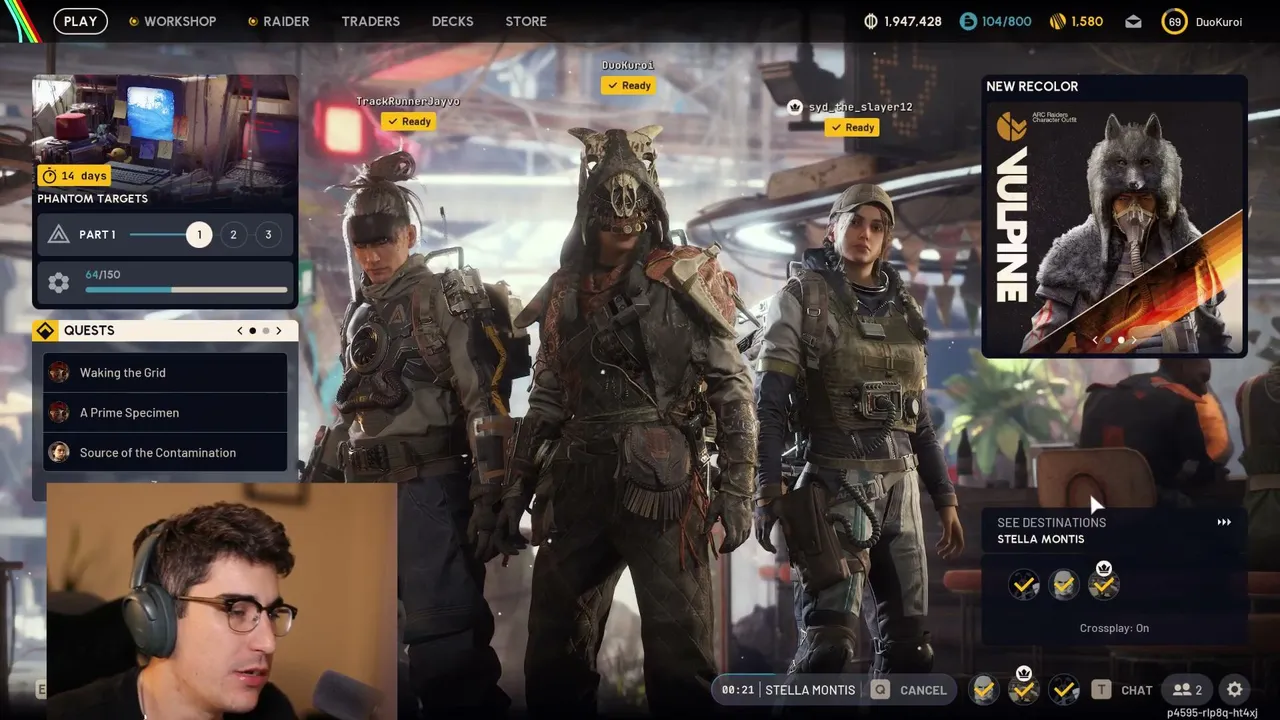Select the Play tab
Image resolution: width=1280 pixels, height=720 pixels.
[80, 21]
